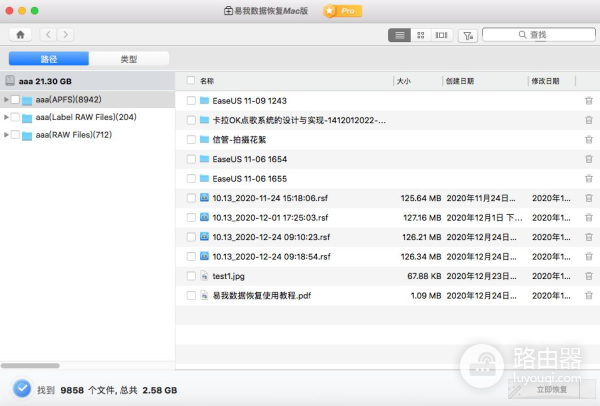
Task: Expand the aaa(Label RAW Files)(204) node
Action: coord(6,118)
